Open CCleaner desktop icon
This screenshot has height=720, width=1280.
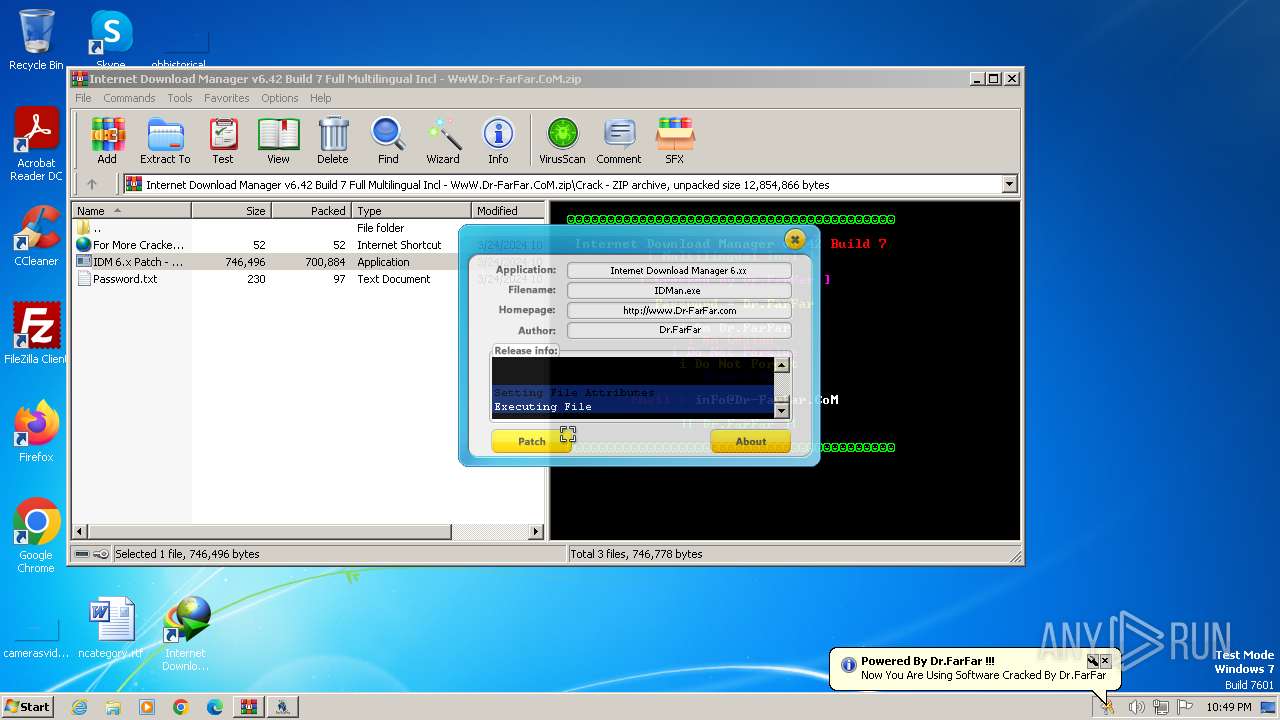pos(36,236)
